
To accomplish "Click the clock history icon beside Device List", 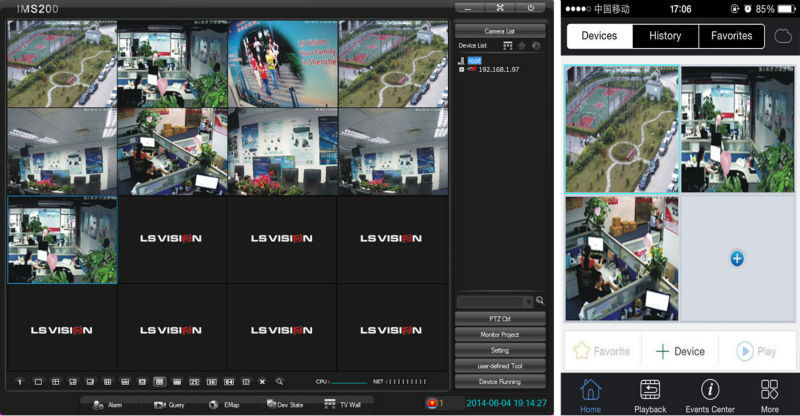I will (536, 46).
